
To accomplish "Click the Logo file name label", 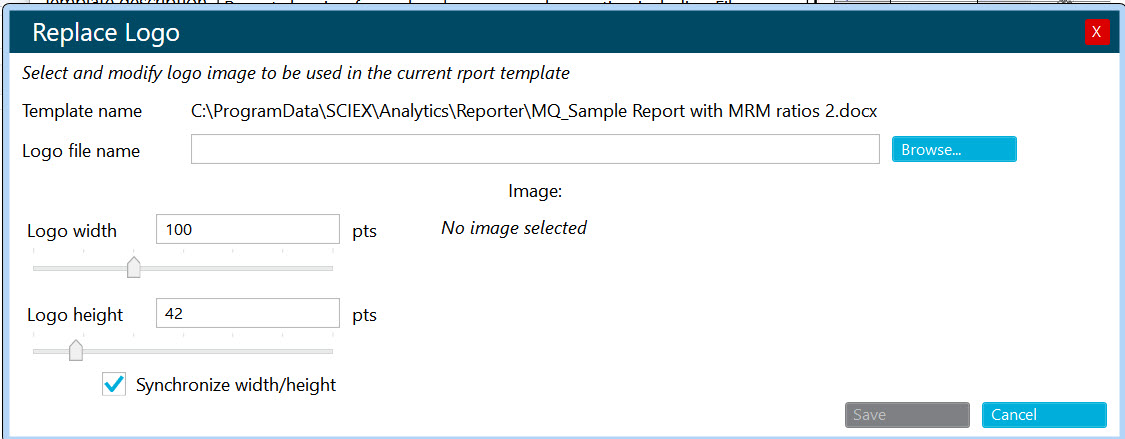I will point(81,151).
